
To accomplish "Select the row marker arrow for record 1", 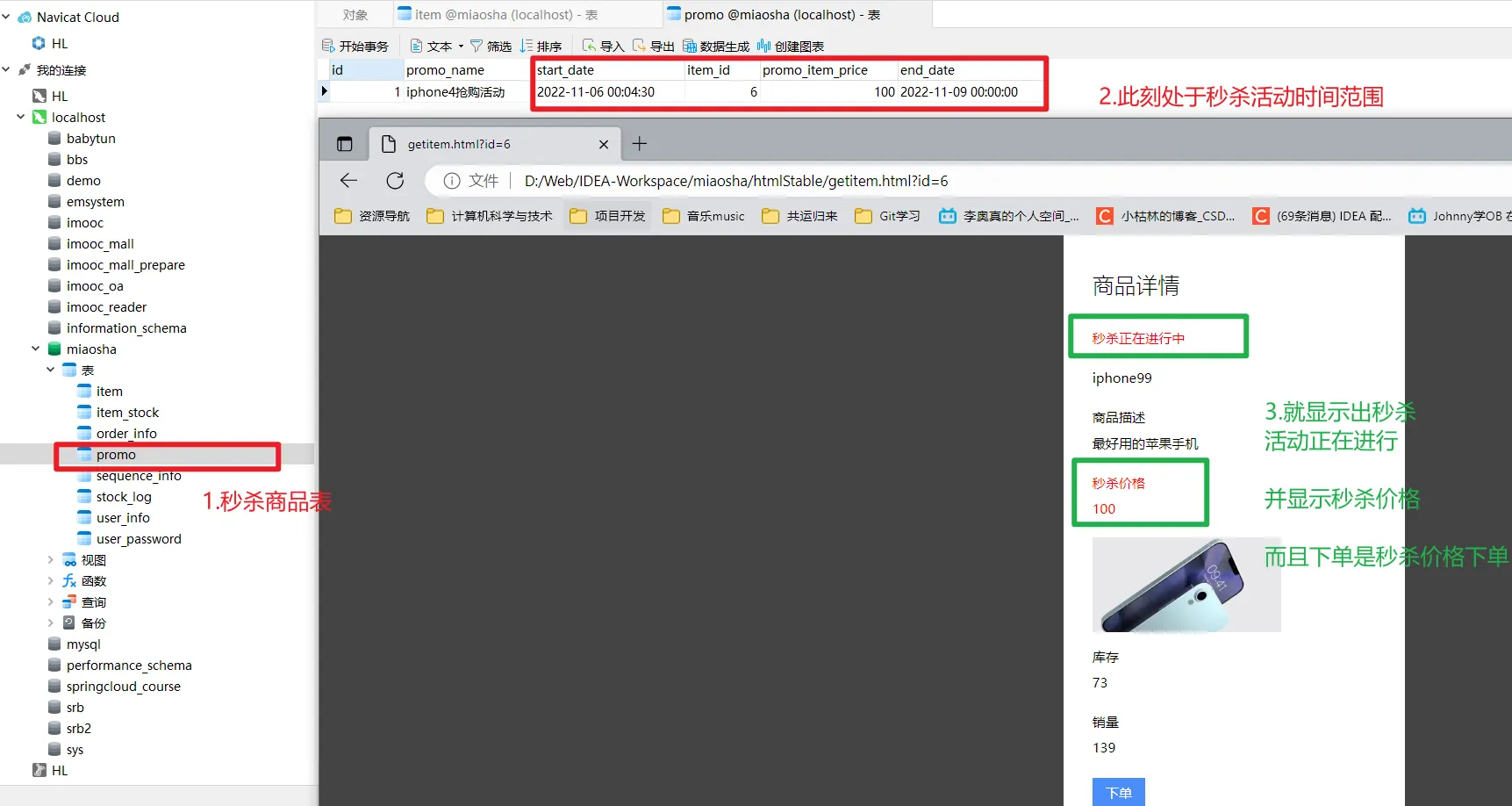I will point(324,91).
